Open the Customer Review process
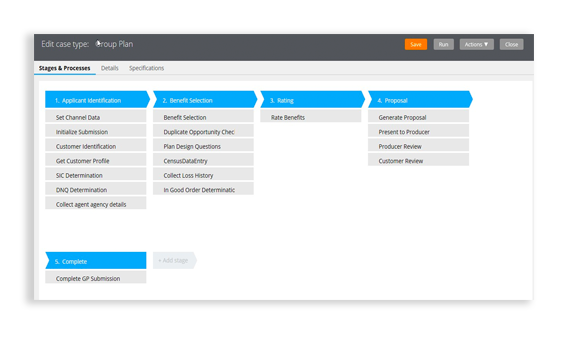 (x=418, y=160)
